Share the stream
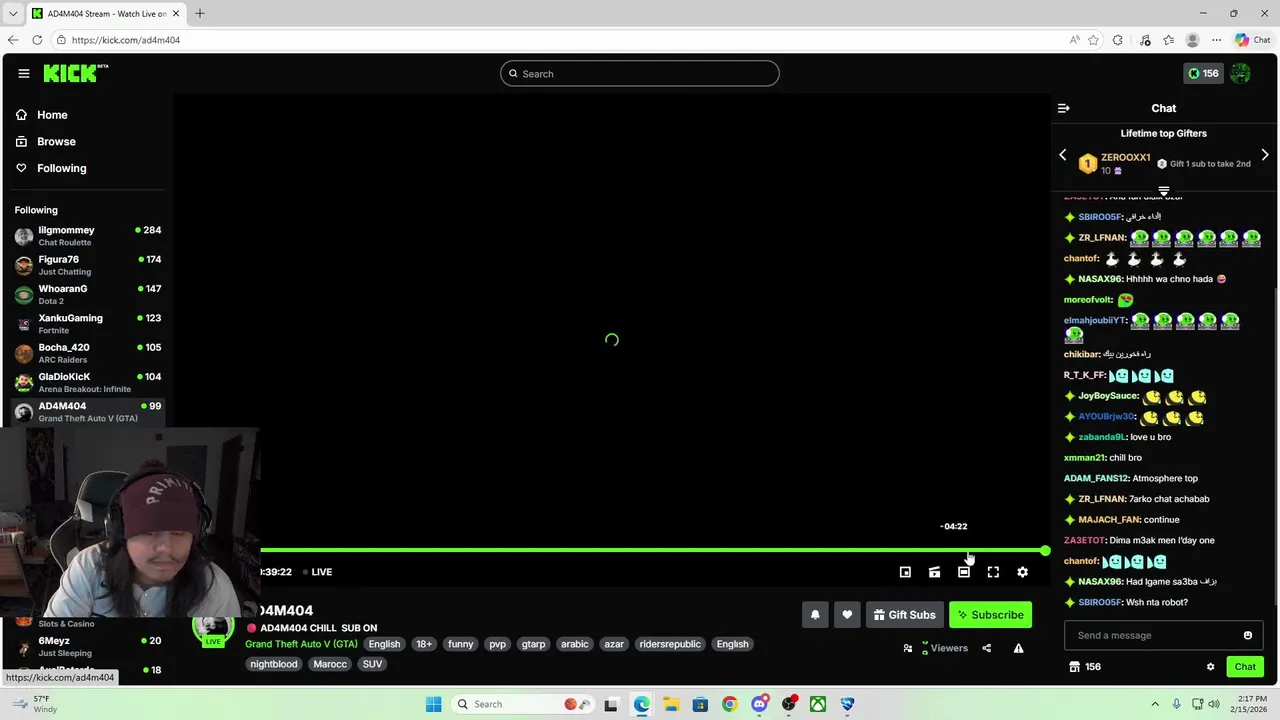1280x720 pixels. (986, 648)
